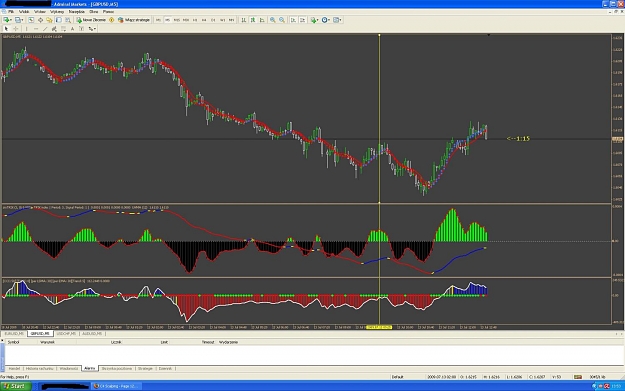This screenshot has width=625, height=391.
Task: Open the Handel terminal tab
Action: (14, 369)
